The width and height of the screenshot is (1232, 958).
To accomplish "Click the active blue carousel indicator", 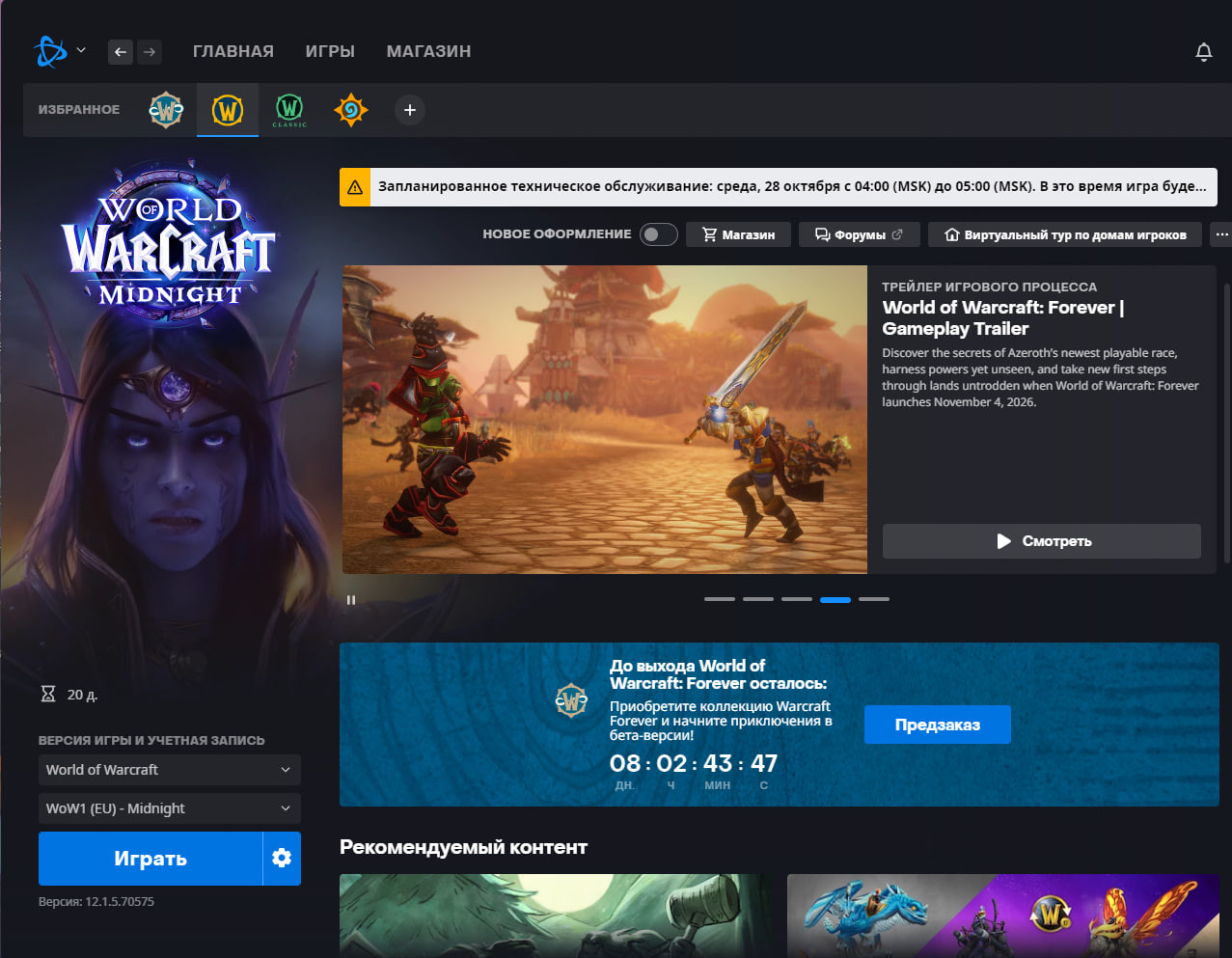I will pos(835,599).
